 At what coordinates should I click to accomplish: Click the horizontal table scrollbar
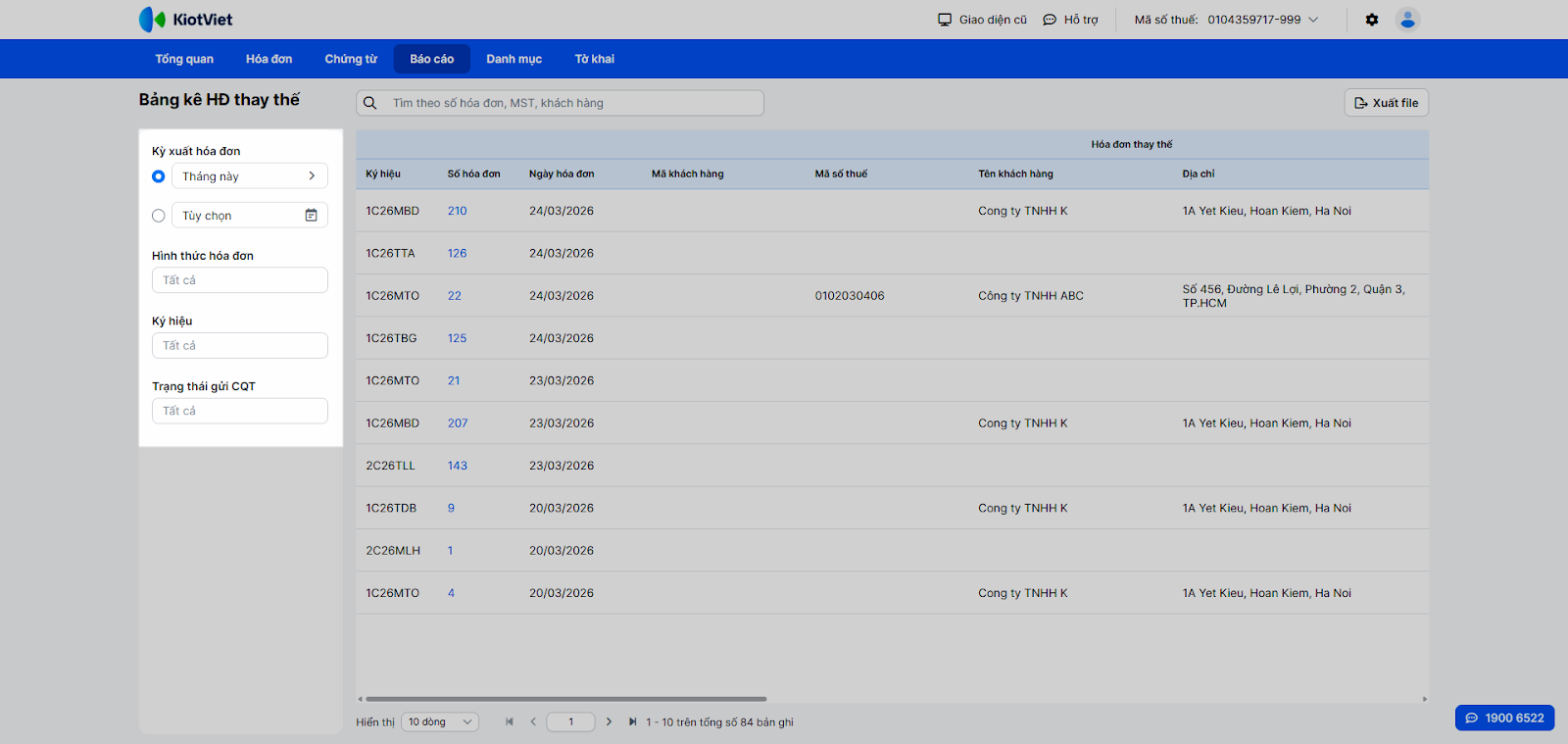[565, 699]
